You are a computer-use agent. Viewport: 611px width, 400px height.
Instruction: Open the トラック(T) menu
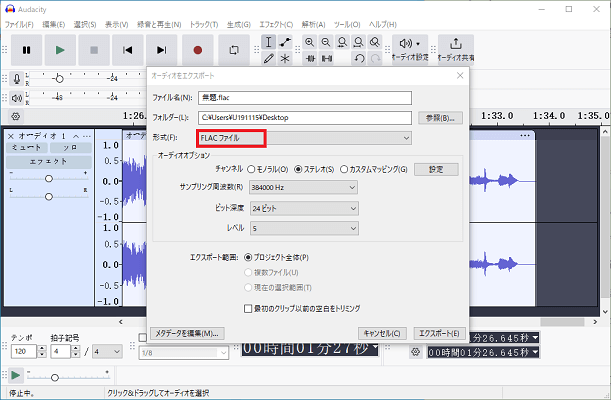tap(204, 25)
